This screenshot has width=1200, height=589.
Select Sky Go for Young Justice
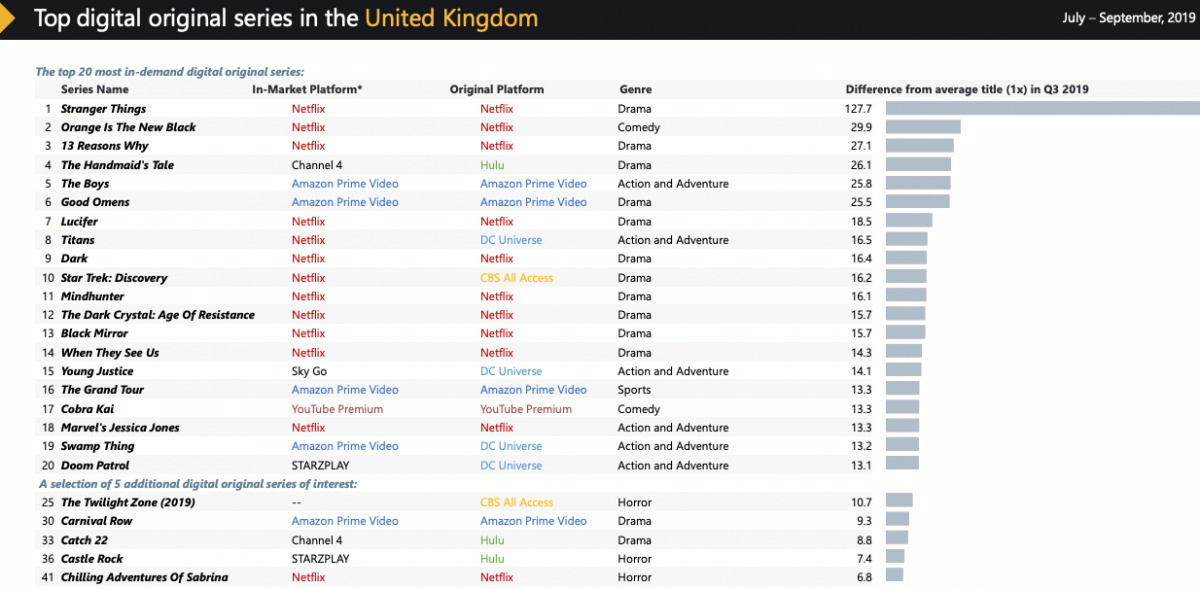point(310,371)
